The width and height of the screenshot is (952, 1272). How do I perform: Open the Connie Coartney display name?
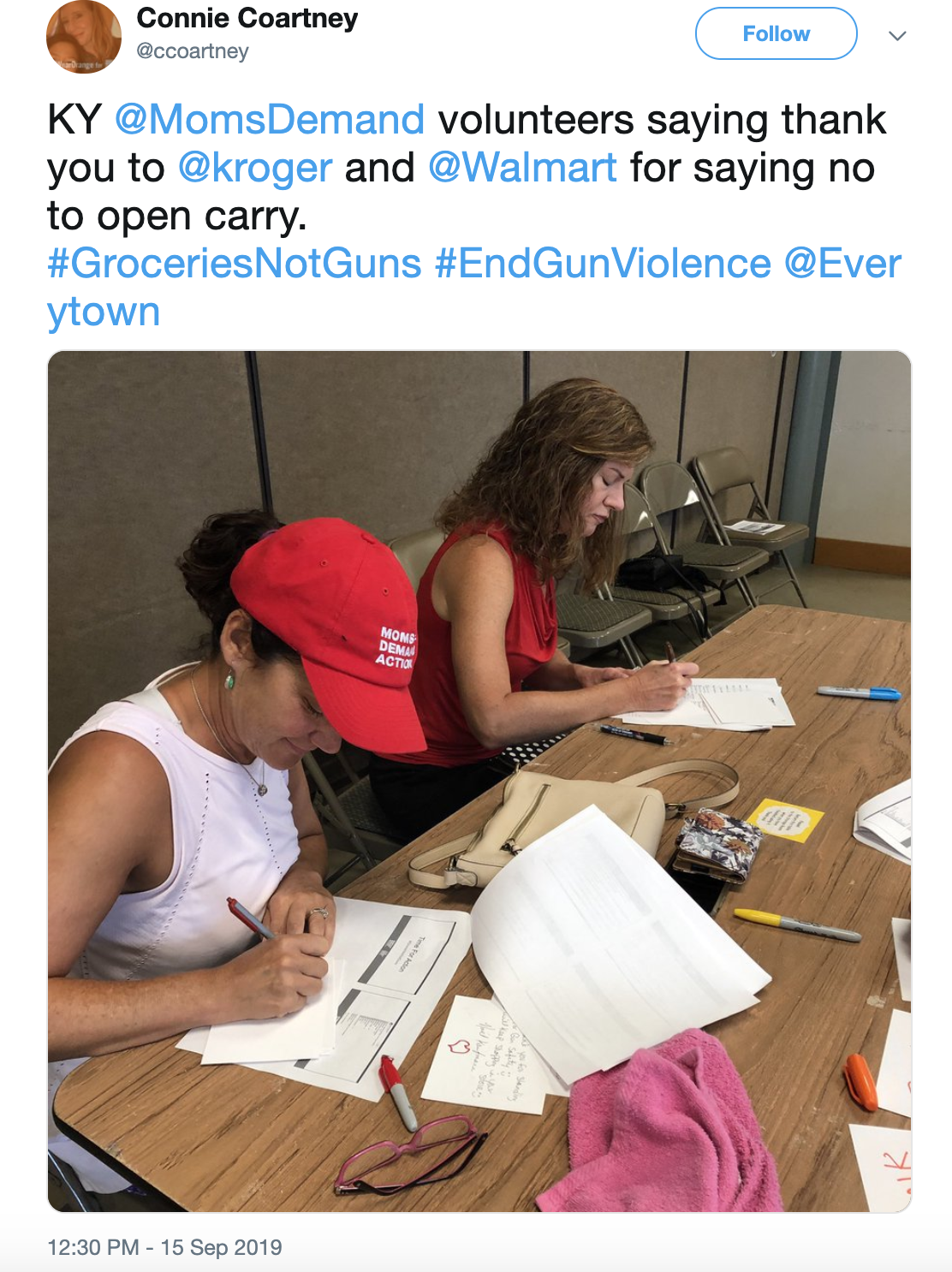coord(247,18)
